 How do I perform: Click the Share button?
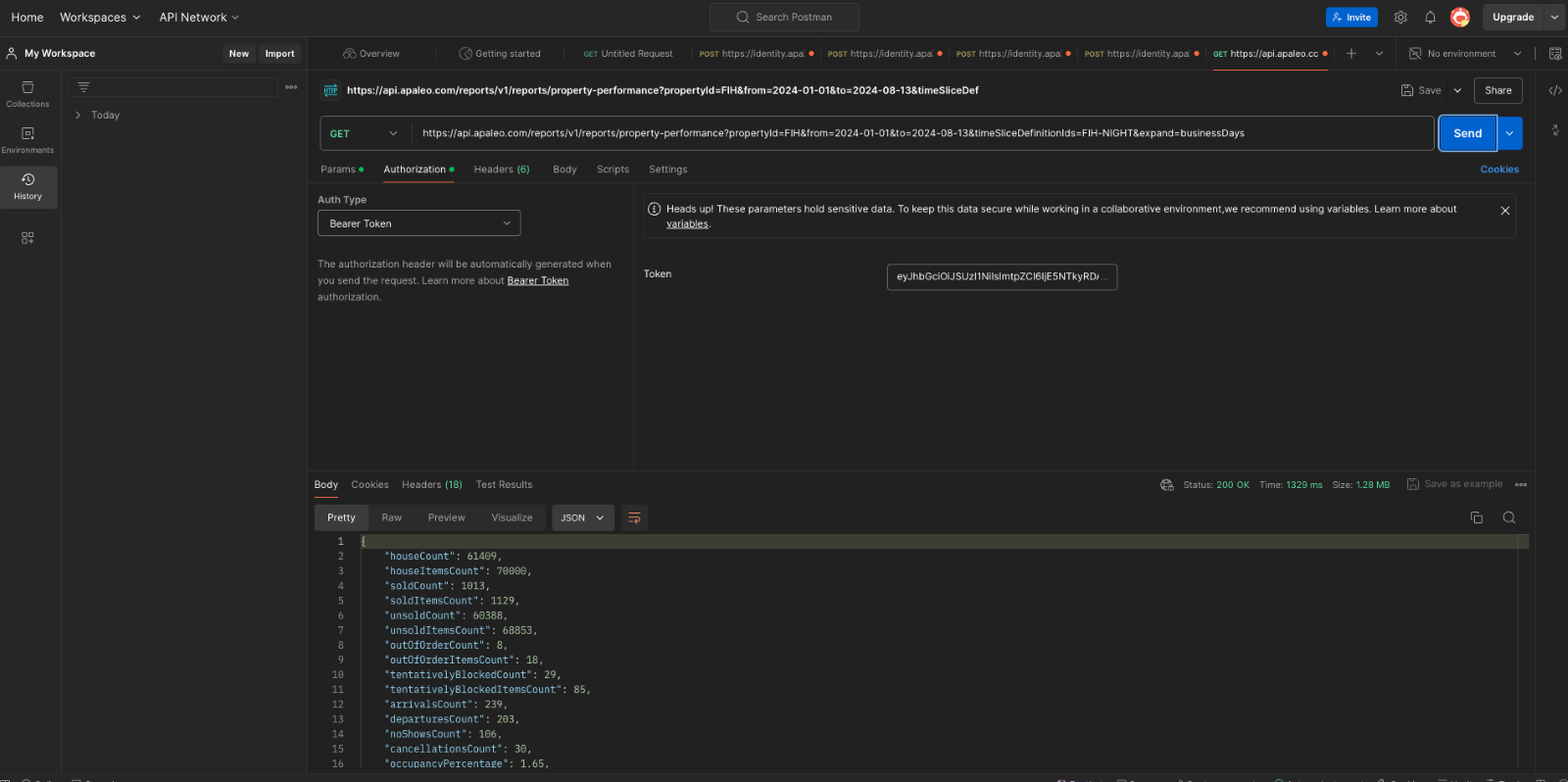click(x=1497, y=90)
